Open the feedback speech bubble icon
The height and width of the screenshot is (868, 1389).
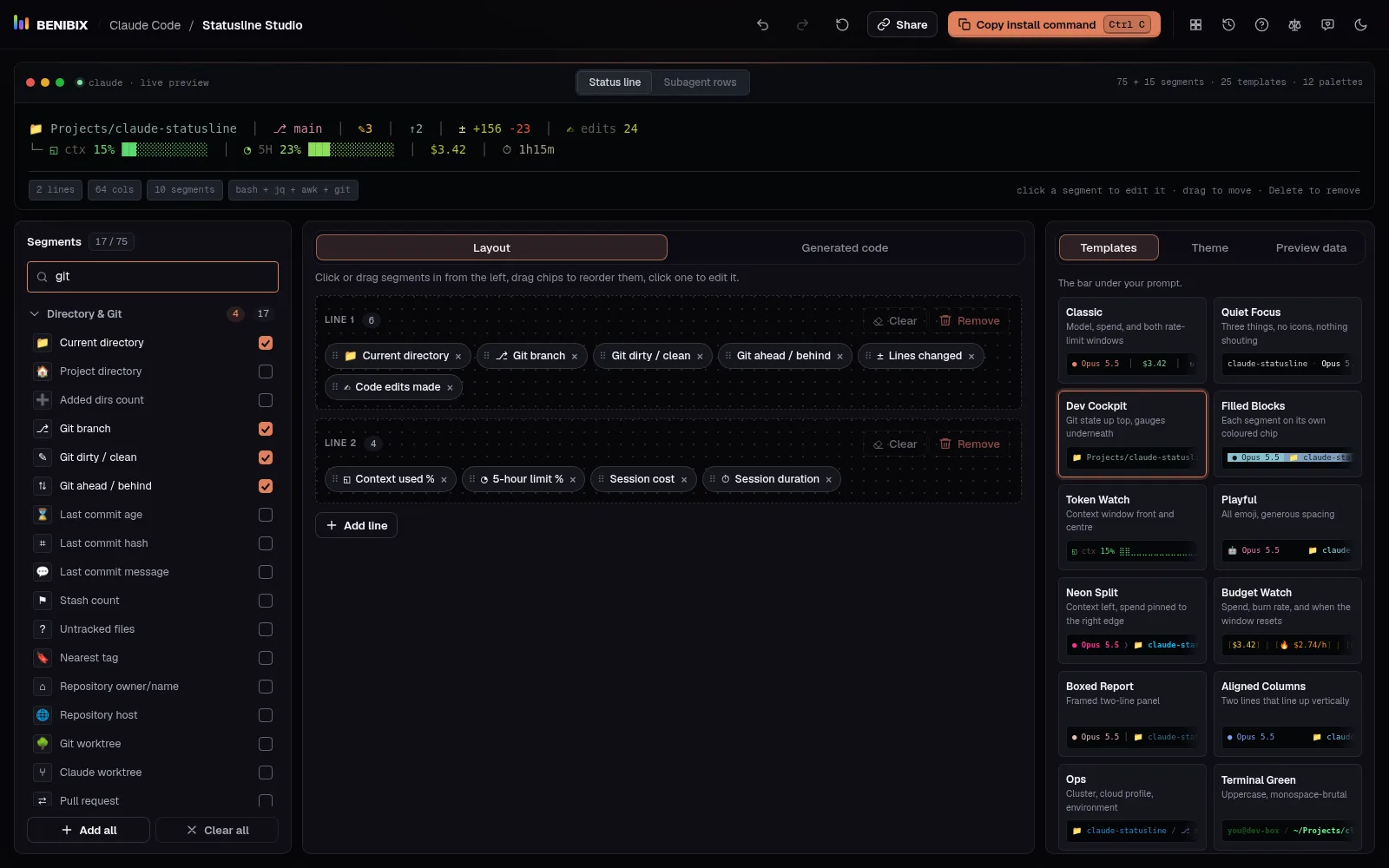click(1327, 25)
